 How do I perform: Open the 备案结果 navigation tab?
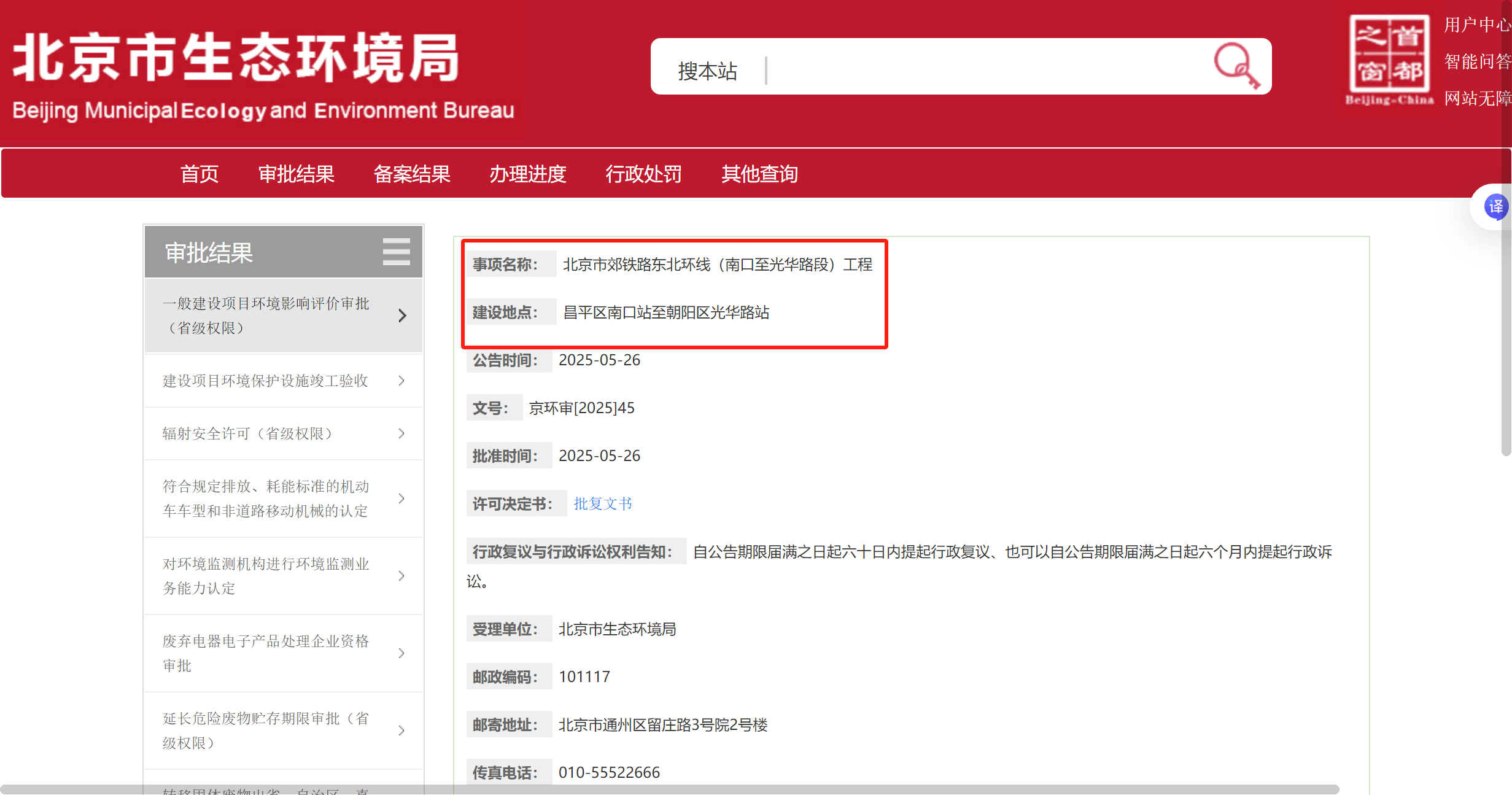click(412, 174)
